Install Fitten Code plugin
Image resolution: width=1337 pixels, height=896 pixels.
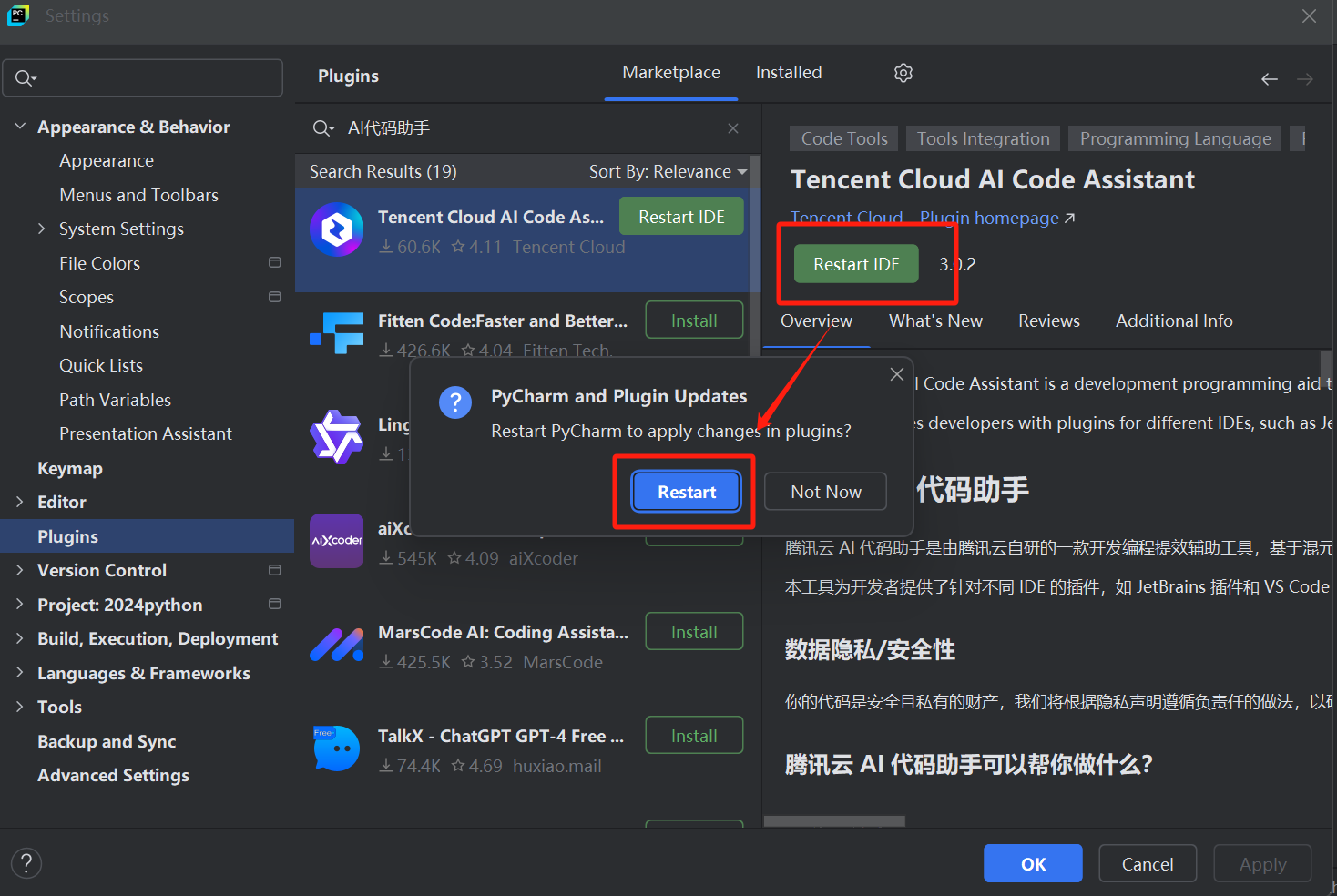coord(694,321)
